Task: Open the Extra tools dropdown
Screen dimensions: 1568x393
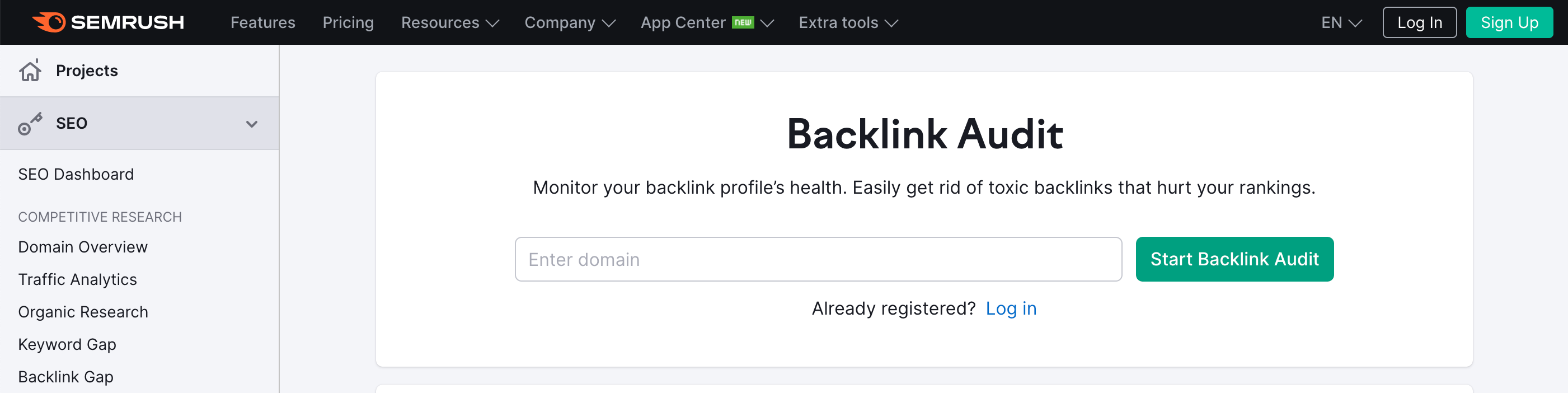Action: pyautogui.click(x=848, y=22)
